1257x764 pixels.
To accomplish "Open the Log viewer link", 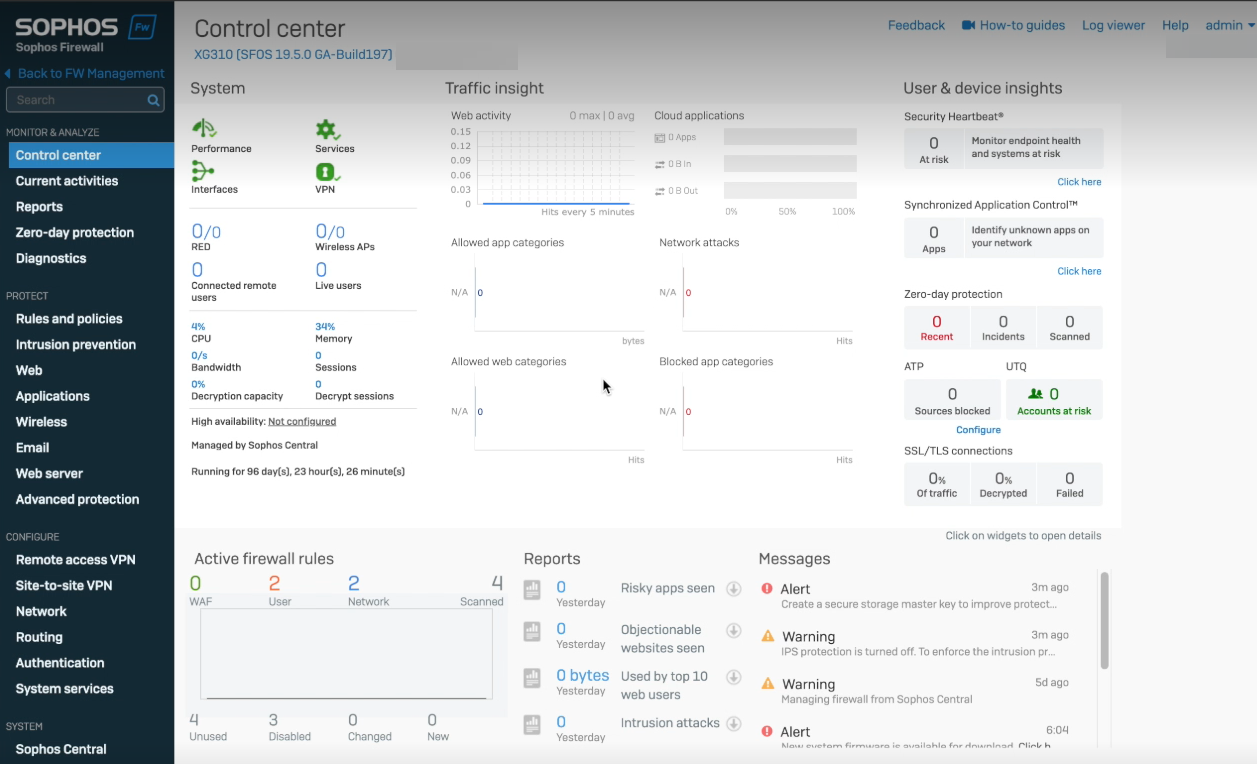I will (1113, 25).
